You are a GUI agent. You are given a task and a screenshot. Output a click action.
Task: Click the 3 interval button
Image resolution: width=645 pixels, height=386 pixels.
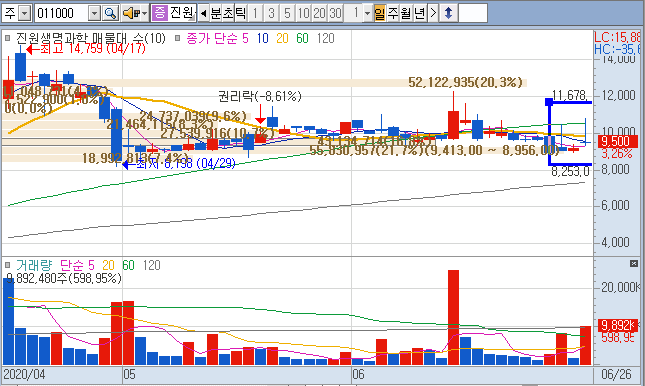click(x=271, y=13)
